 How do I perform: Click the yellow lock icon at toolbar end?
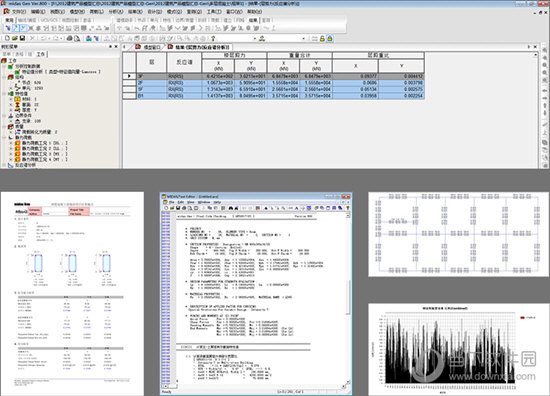(x=330, y=39)
